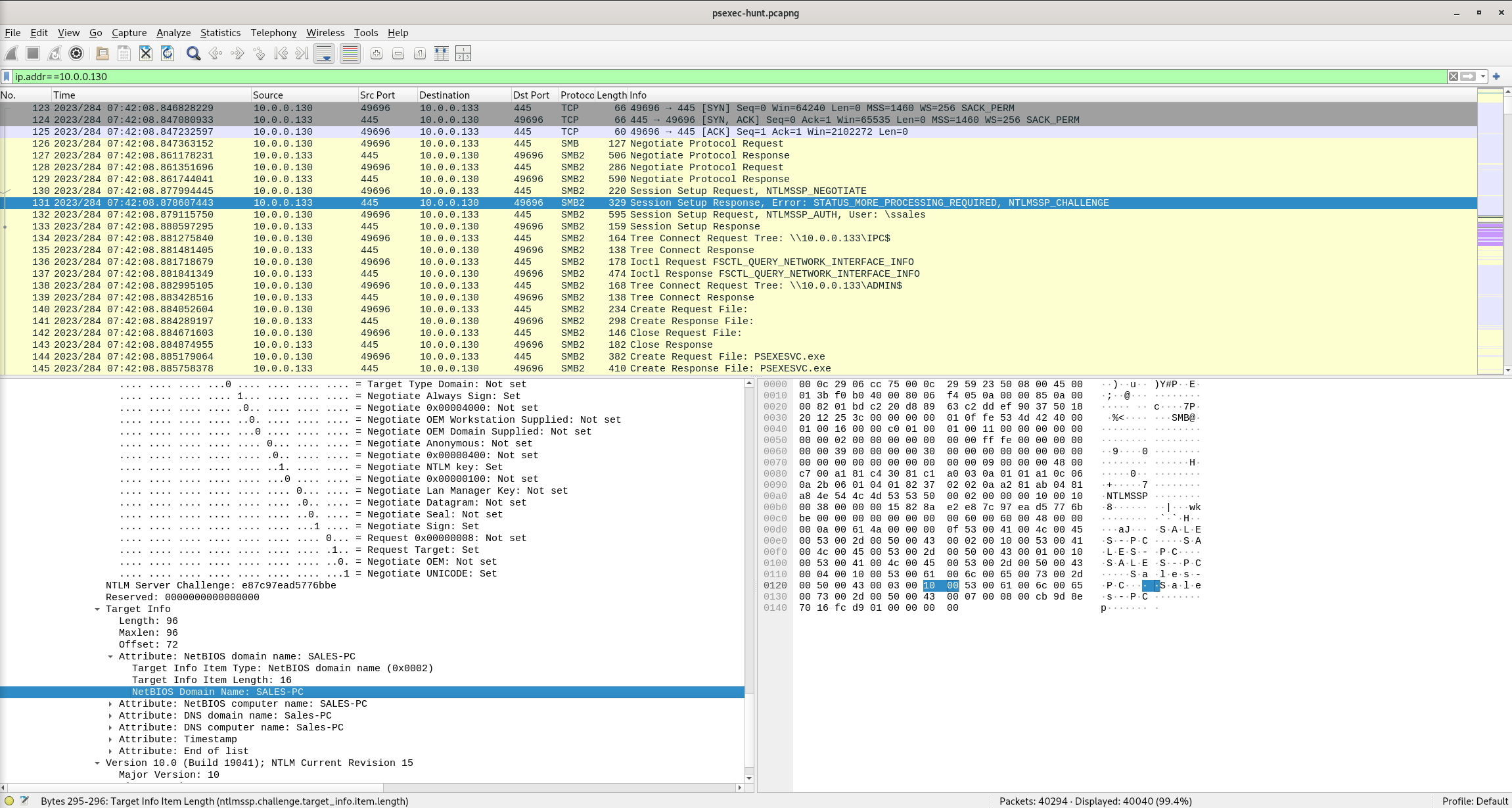Open expert information status icon
This screenshot has height=808, width=1512.
9,801
